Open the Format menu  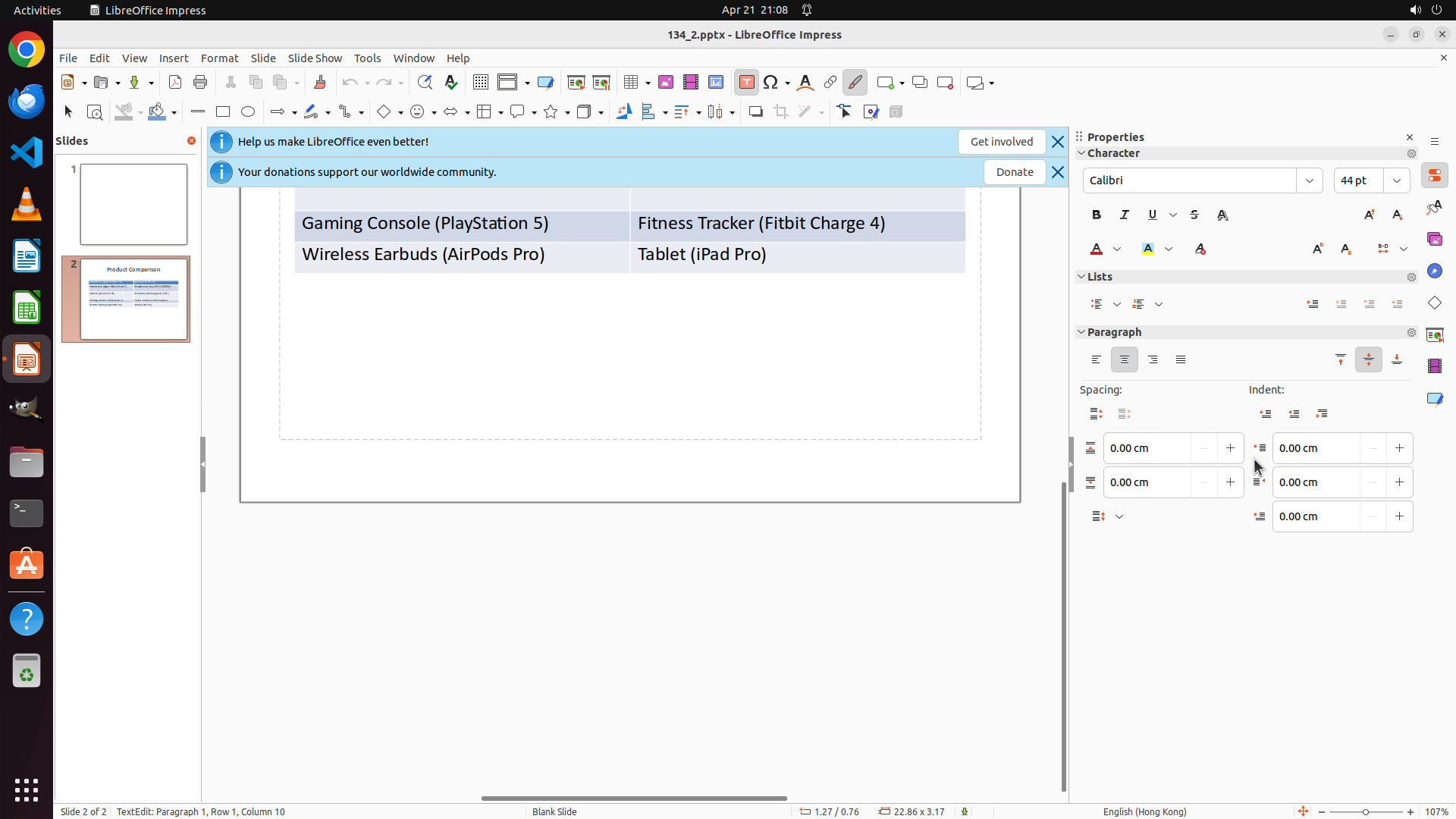pos(219,58)
